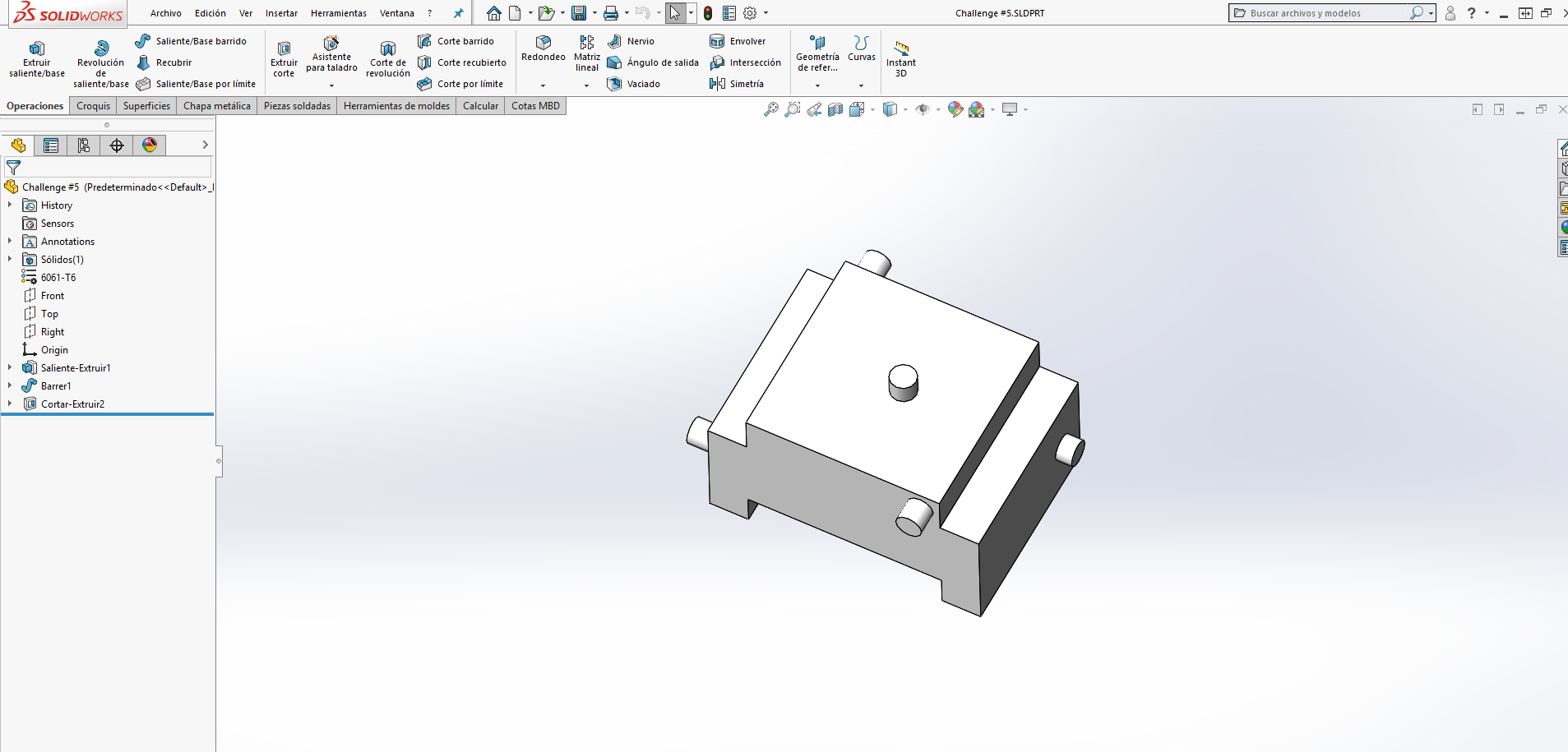Click the Extruir corte tool
The width and height of the screenshot is (1568, 752).
pos(284,59)
